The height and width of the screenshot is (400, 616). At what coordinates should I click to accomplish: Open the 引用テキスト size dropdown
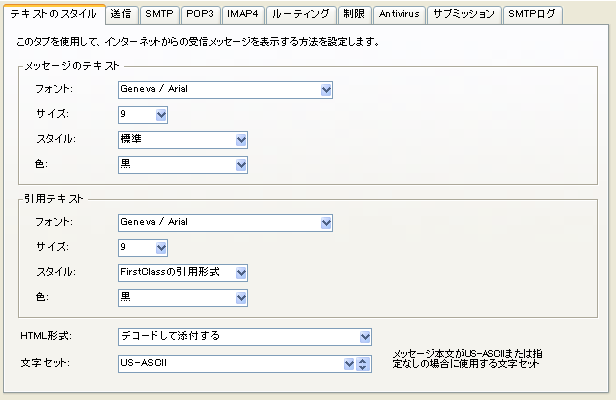click(142, 247)
